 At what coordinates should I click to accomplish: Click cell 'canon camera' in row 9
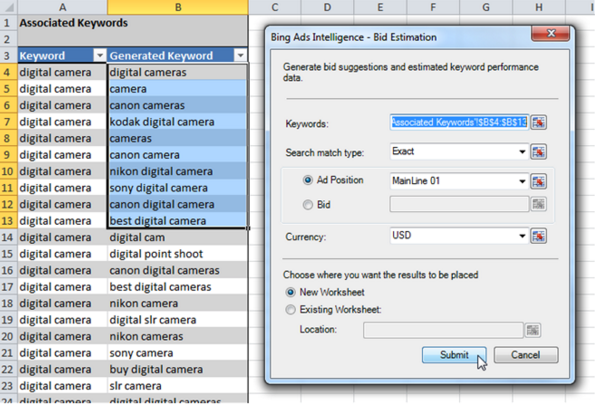tap(178, 155)
